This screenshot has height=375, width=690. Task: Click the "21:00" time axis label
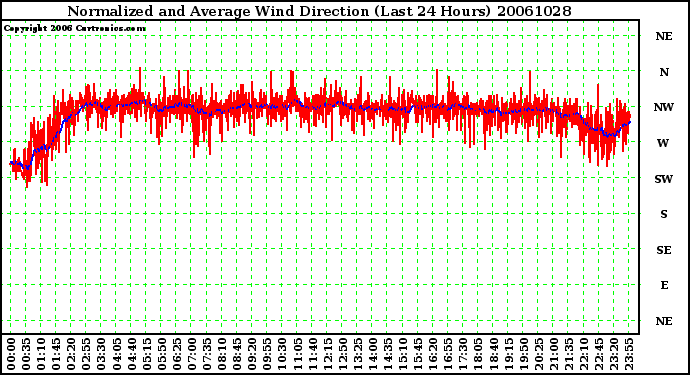click(554, 354)
